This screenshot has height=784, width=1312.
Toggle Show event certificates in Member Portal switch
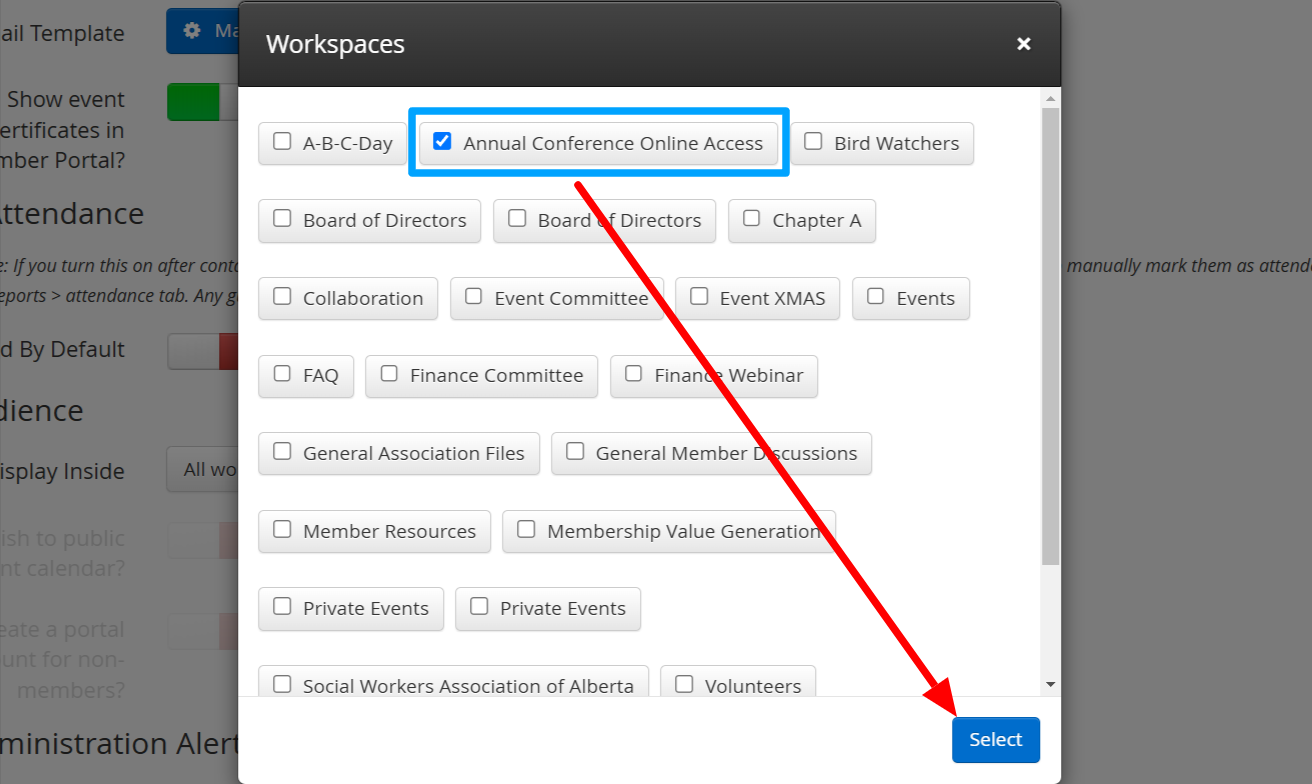click(202, 102)
